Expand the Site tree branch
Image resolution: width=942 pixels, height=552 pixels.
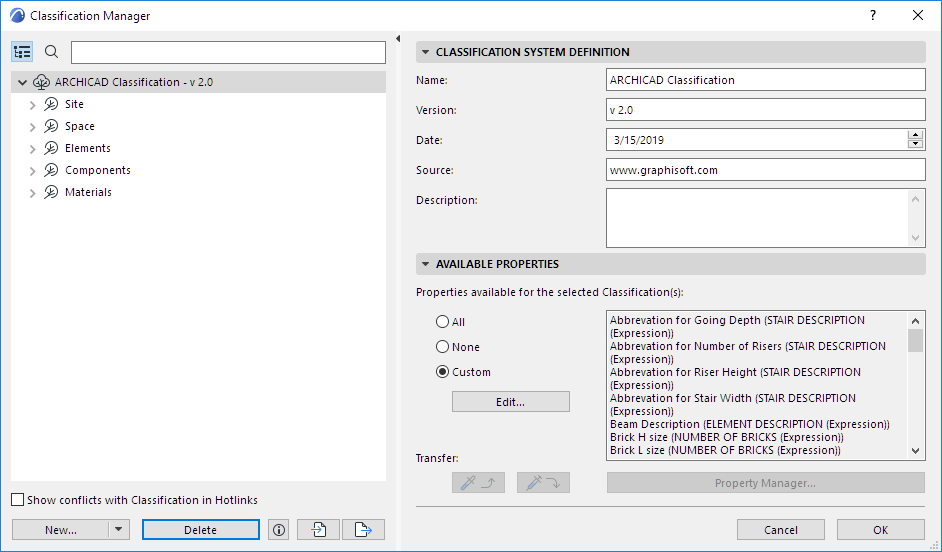33,105
